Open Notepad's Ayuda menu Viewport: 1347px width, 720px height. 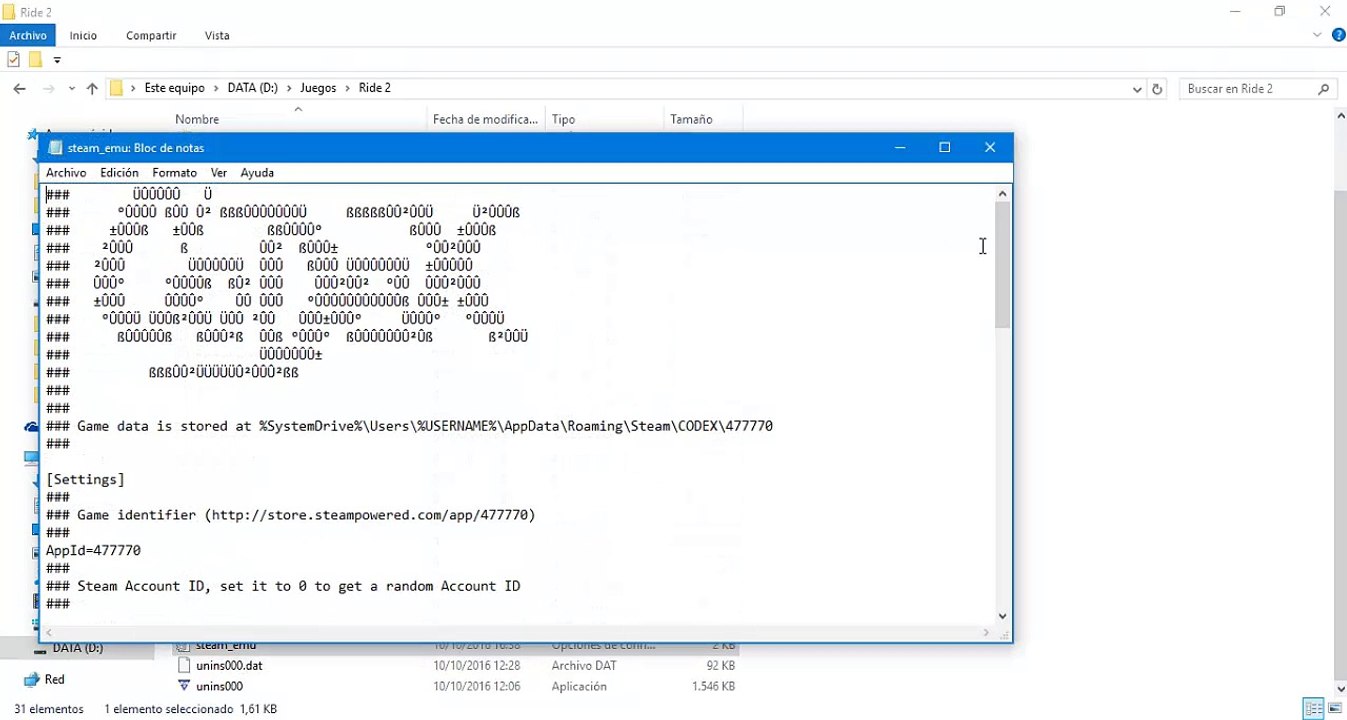coord(257,173)
